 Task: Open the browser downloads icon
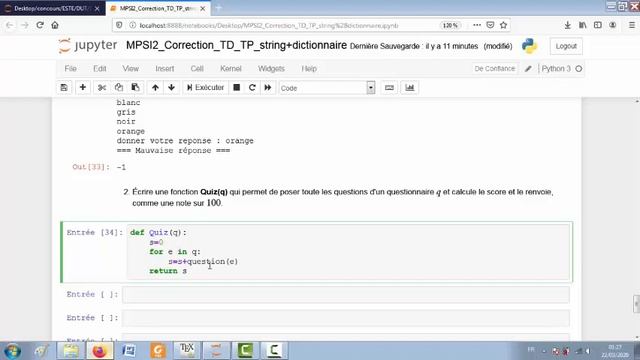point(567,25)
